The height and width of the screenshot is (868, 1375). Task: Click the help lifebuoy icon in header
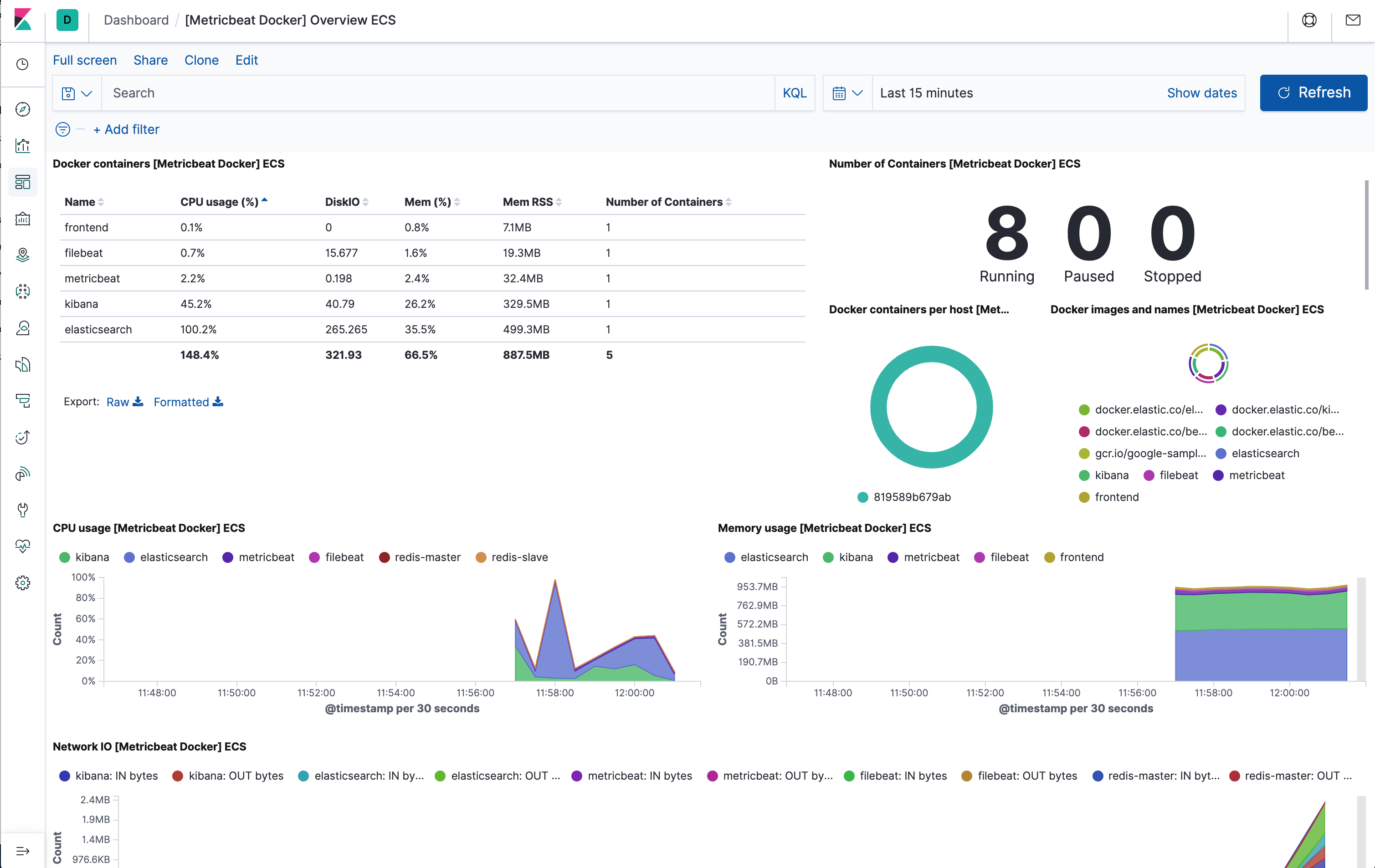1309,20
